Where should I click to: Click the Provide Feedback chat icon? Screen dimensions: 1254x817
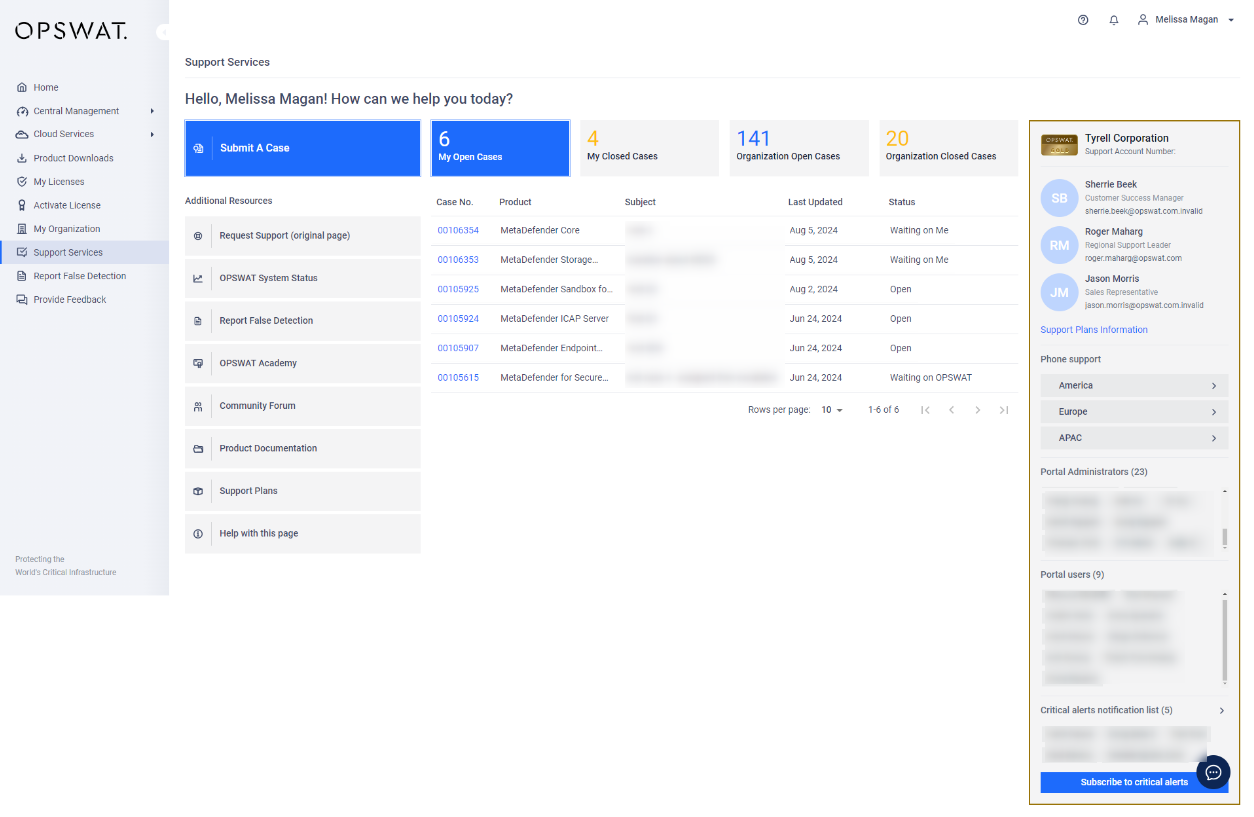[22, 299]
